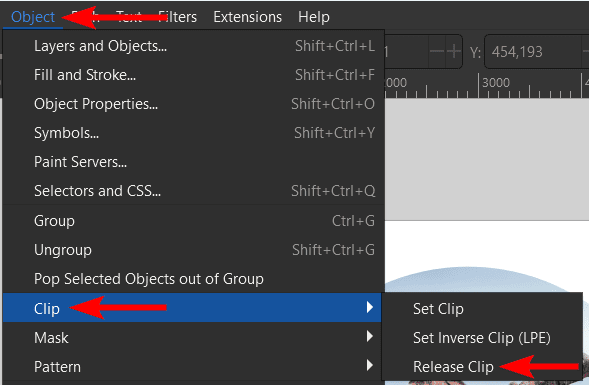Choose Layers and Objects entry
The height and width of the screenshot is (385, 589).
pyautogui.click(x=193, y=46)
